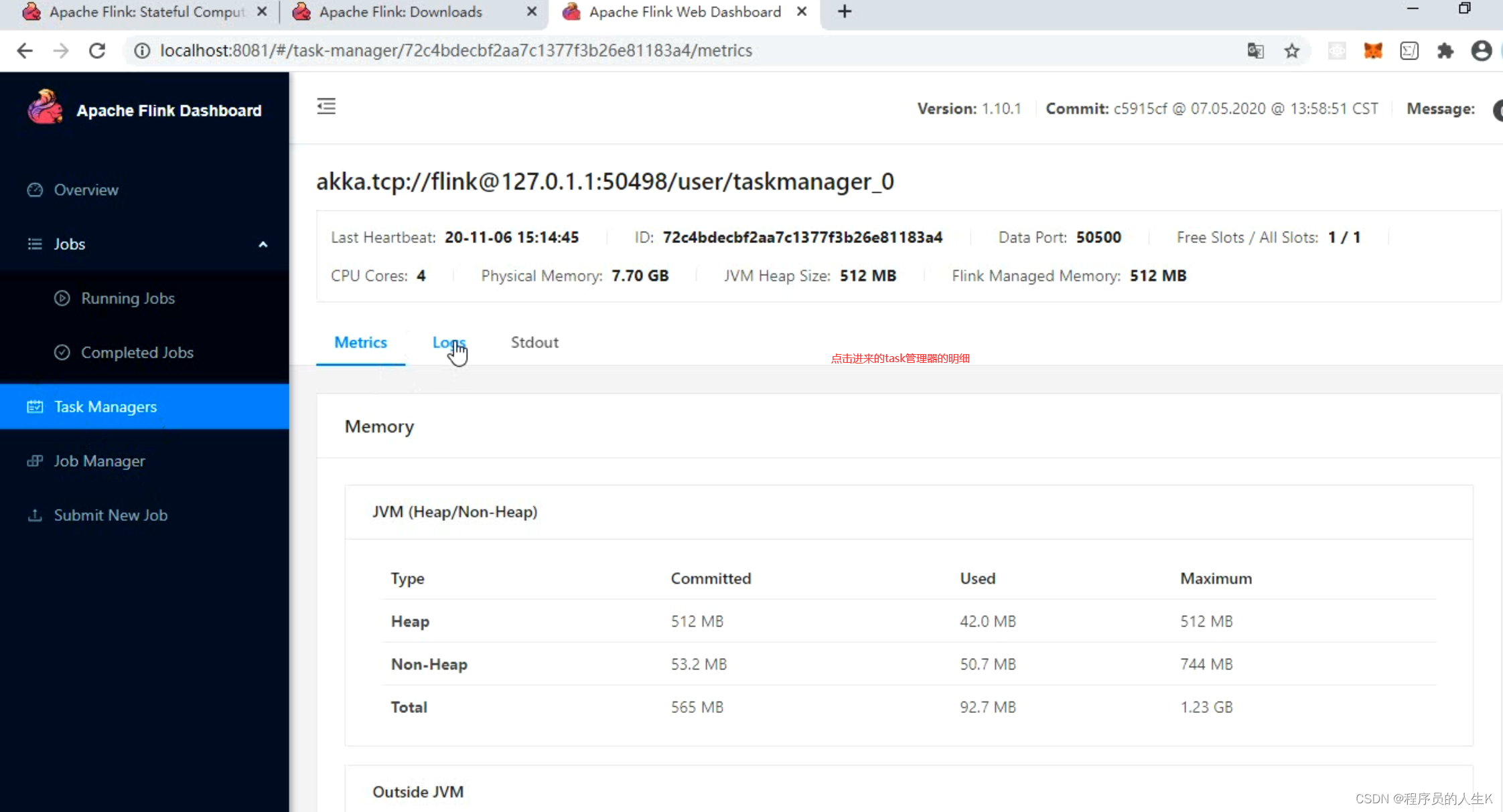Screen dimensions: 1503x812
Task: Reload the page with the refresh button
Action: (x=97, y=51)
